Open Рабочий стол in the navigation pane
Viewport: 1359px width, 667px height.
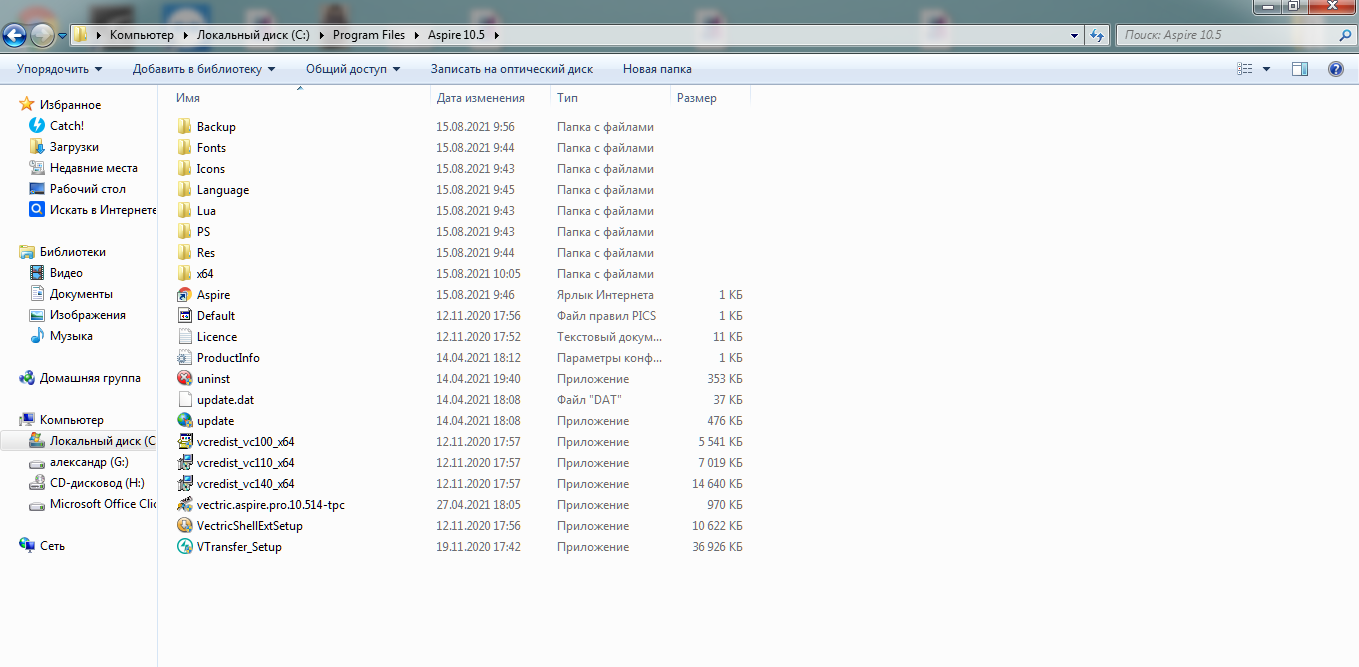coord(88,189)
